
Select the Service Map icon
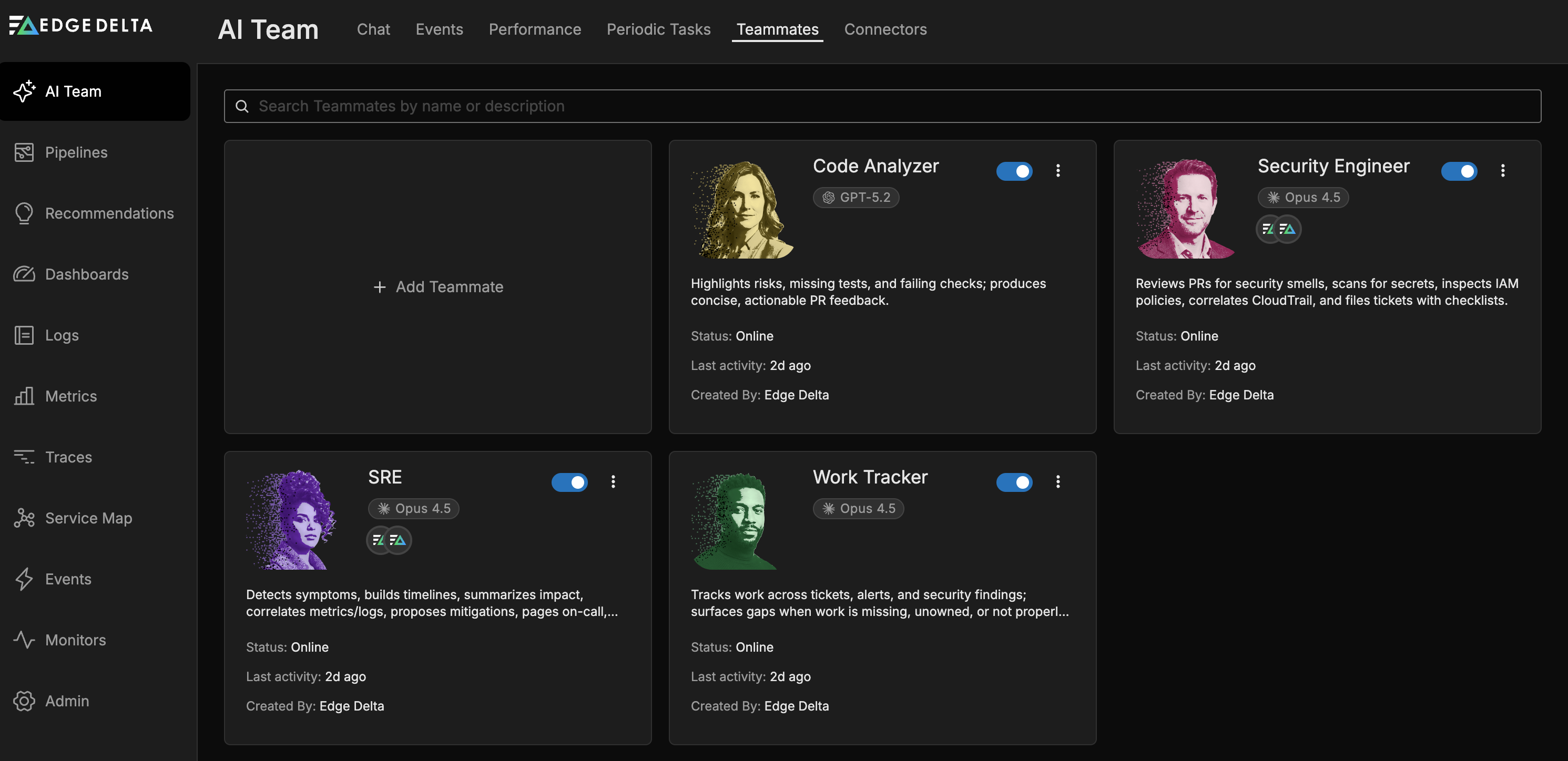tap(24, 518)
